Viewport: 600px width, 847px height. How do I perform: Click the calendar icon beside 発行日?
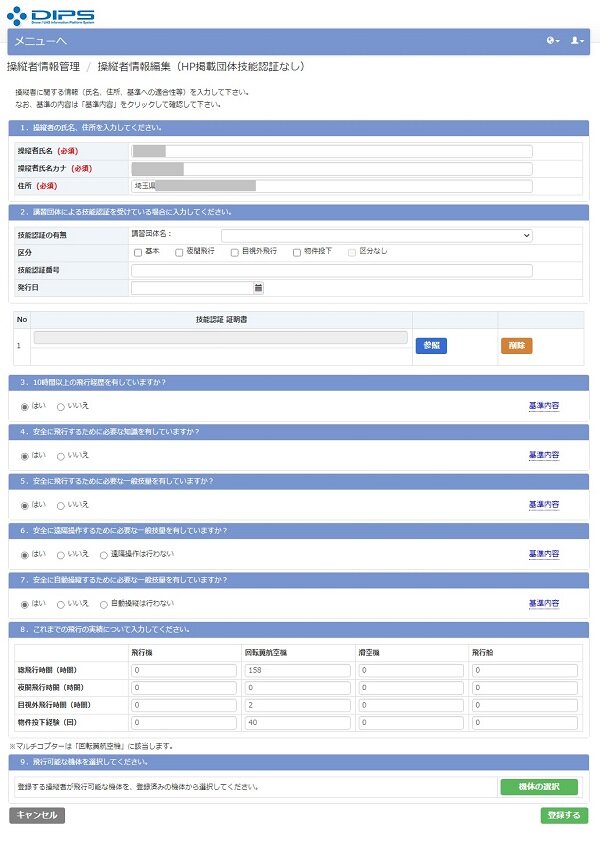coord(258,288)
